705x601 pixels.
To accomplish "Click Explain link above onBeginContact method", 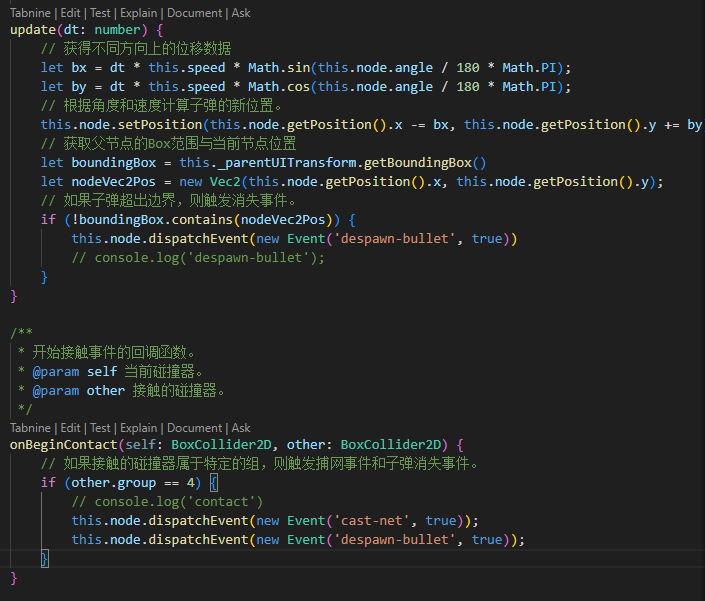I will click(138, 428).
